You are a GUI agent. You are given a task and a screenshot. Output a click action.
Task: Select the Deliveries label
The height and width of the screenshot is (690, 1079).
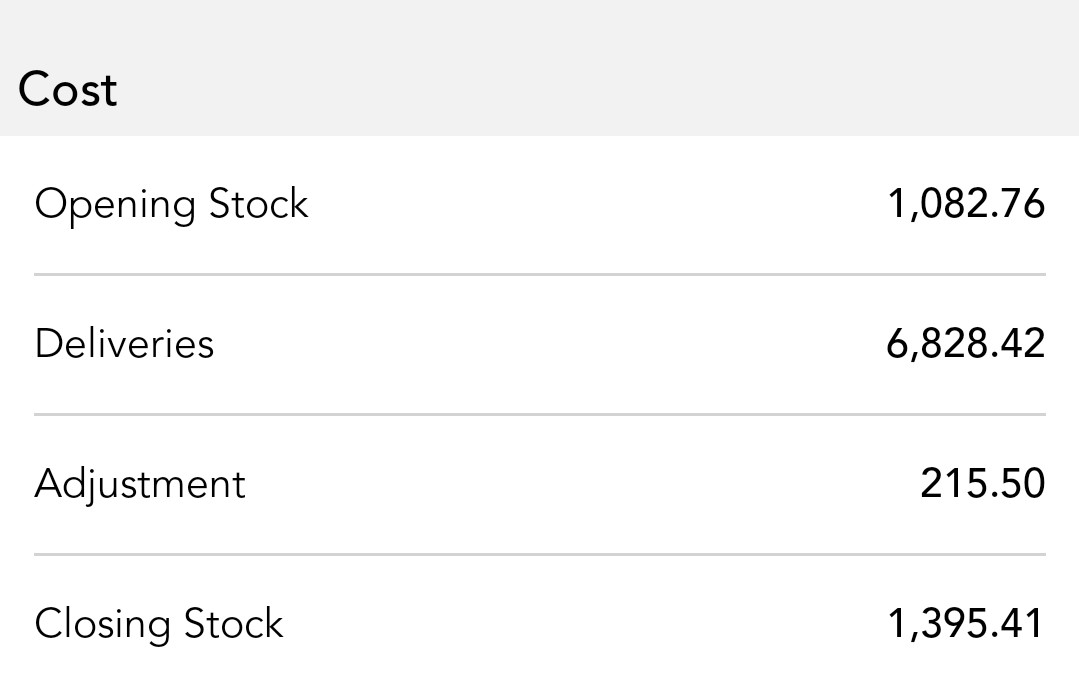[124, 344]
